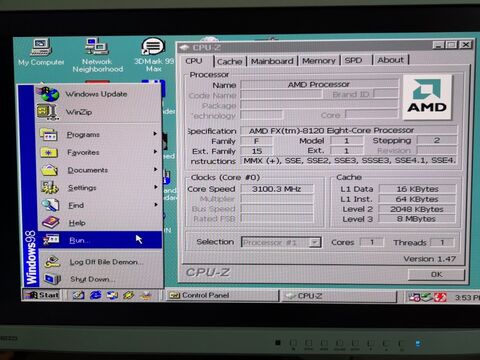Expand the Documents submenu

click(x=99, y=170)
